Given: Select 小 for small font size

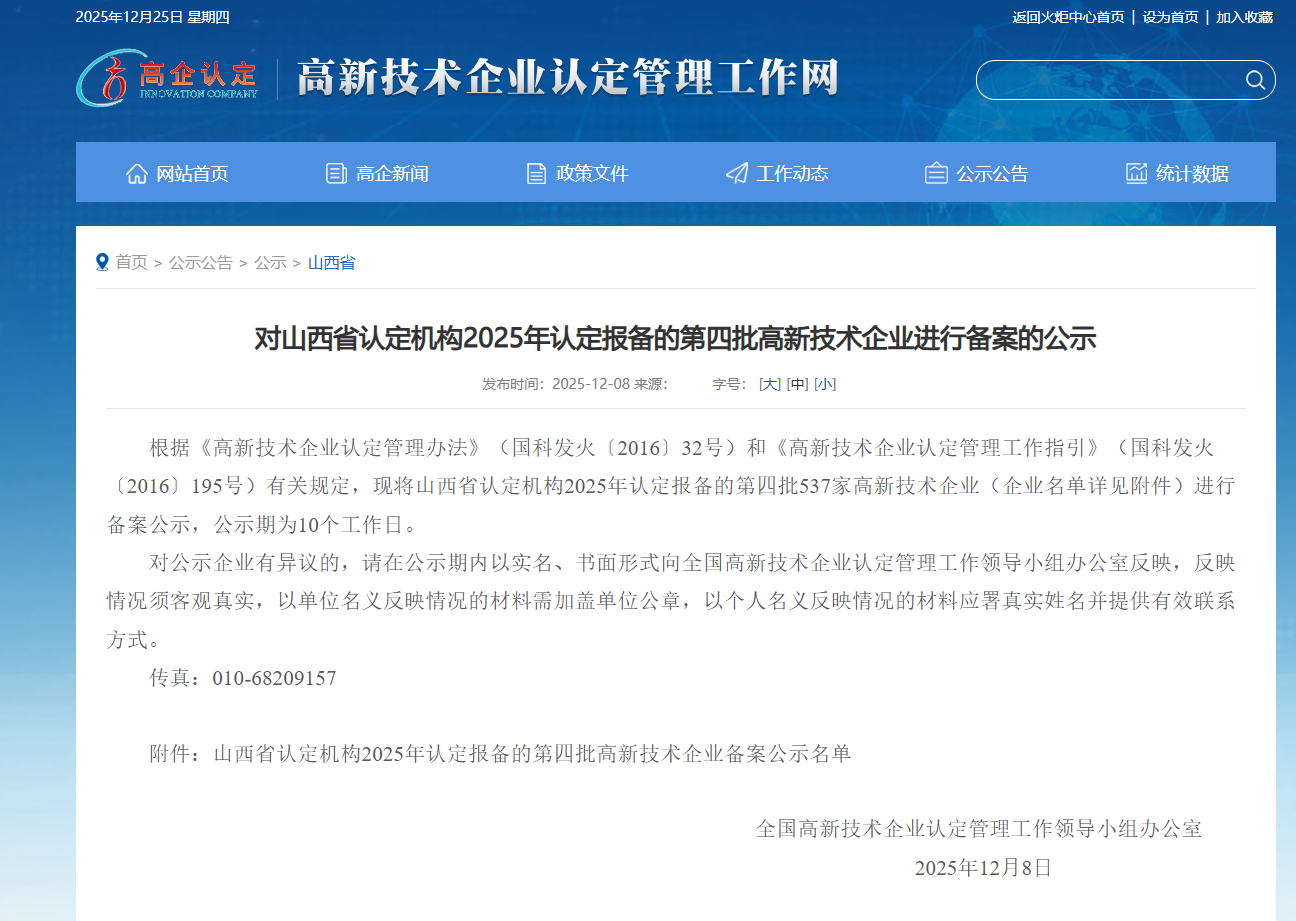Looking at the screenshot, I should click(826, 383).
